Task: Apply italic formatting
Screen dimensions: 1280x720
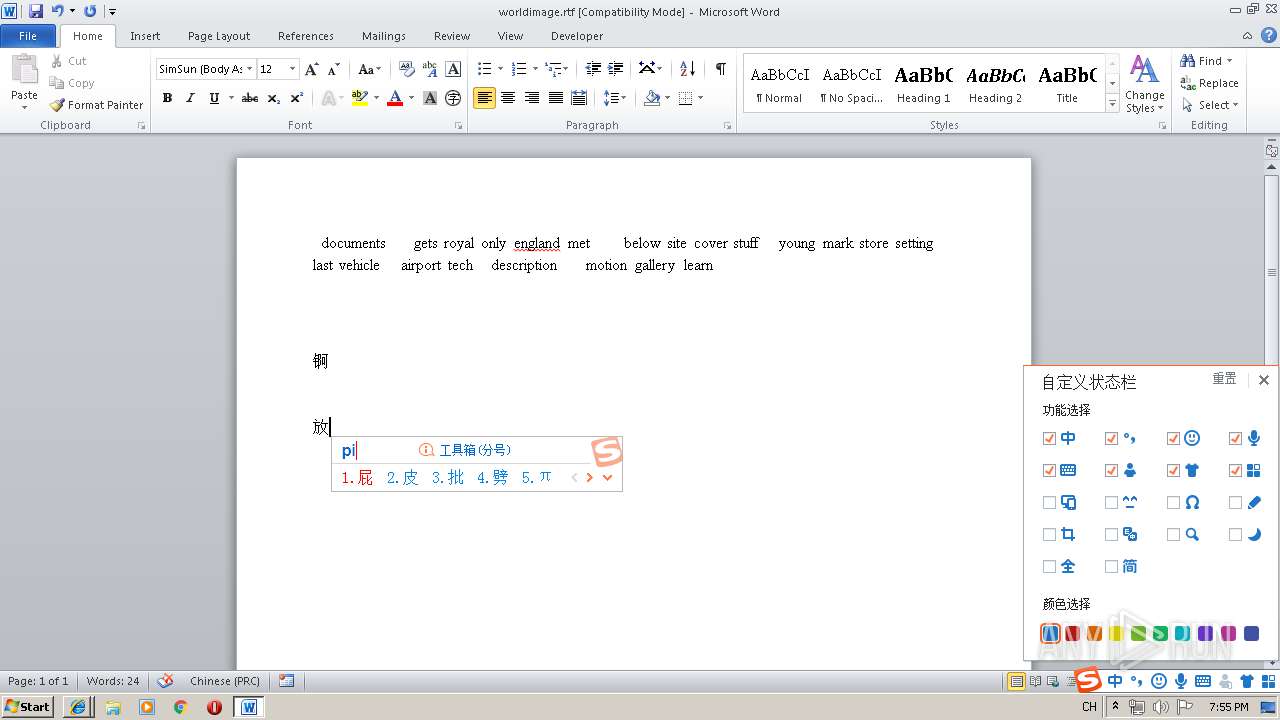Action: pyautogui.click(x=190, y=98)
